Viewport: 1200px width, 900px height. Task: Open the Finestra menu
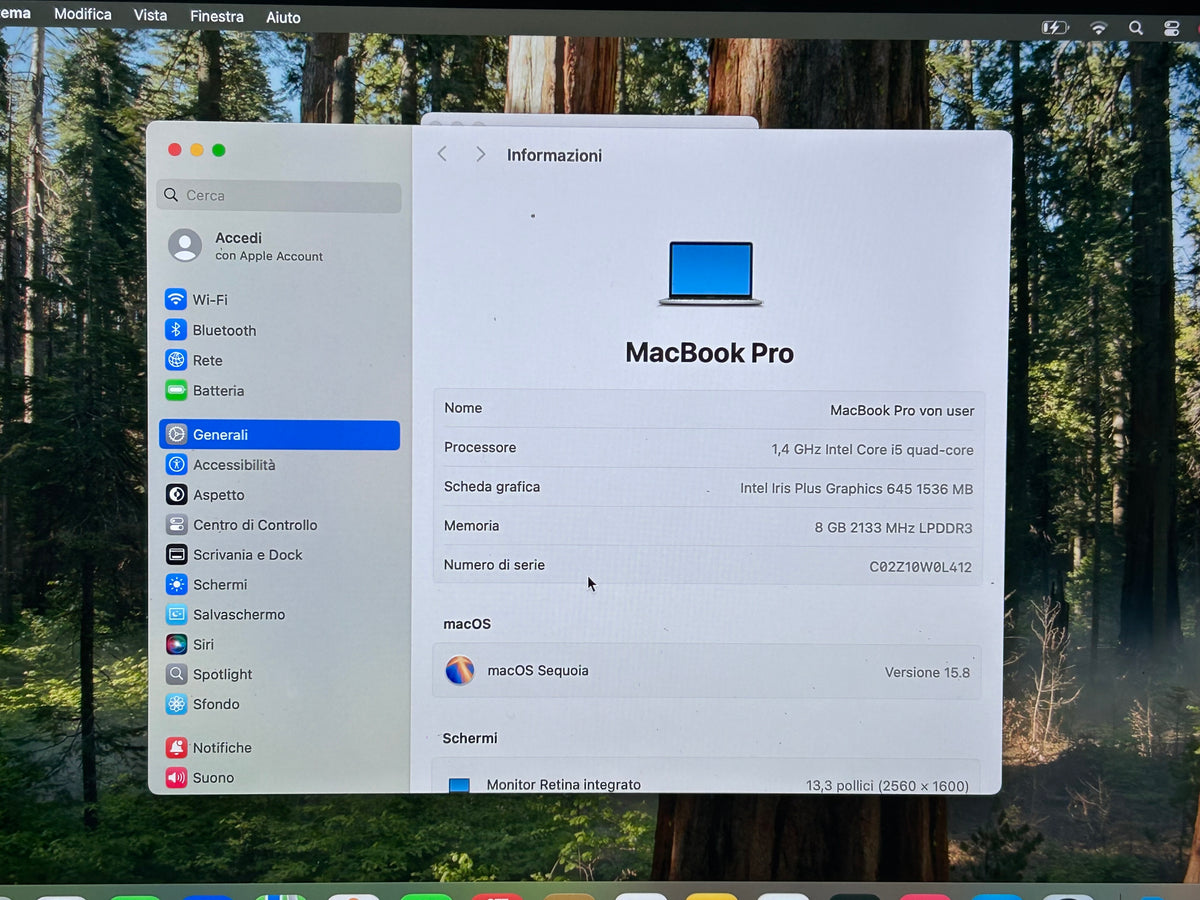pyautogui.click(x=217, y=16)
